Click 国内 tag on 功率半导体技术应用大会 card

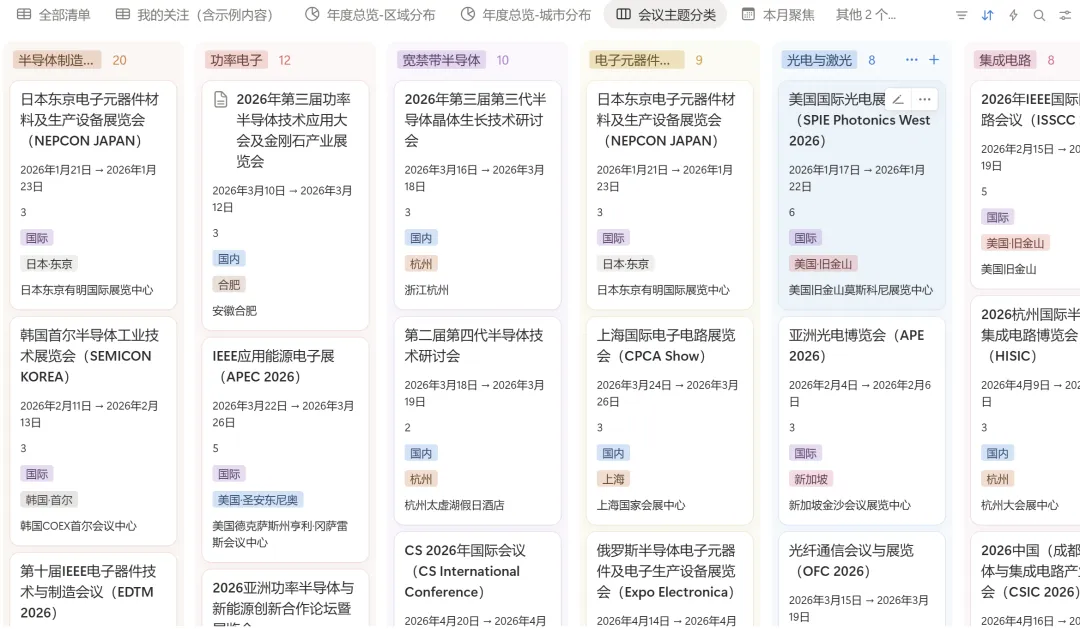[229, 259]
